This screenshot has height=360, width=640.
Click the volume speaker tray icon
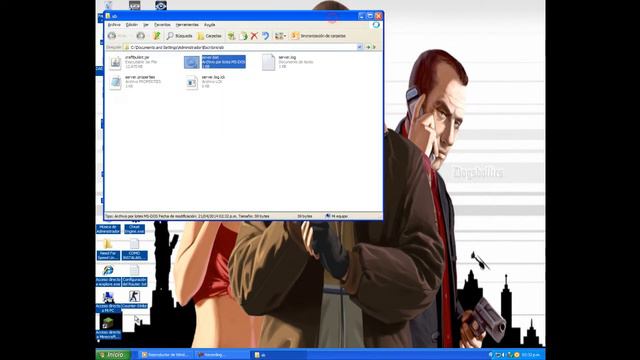pyautogui.click(x=504, y=355)
